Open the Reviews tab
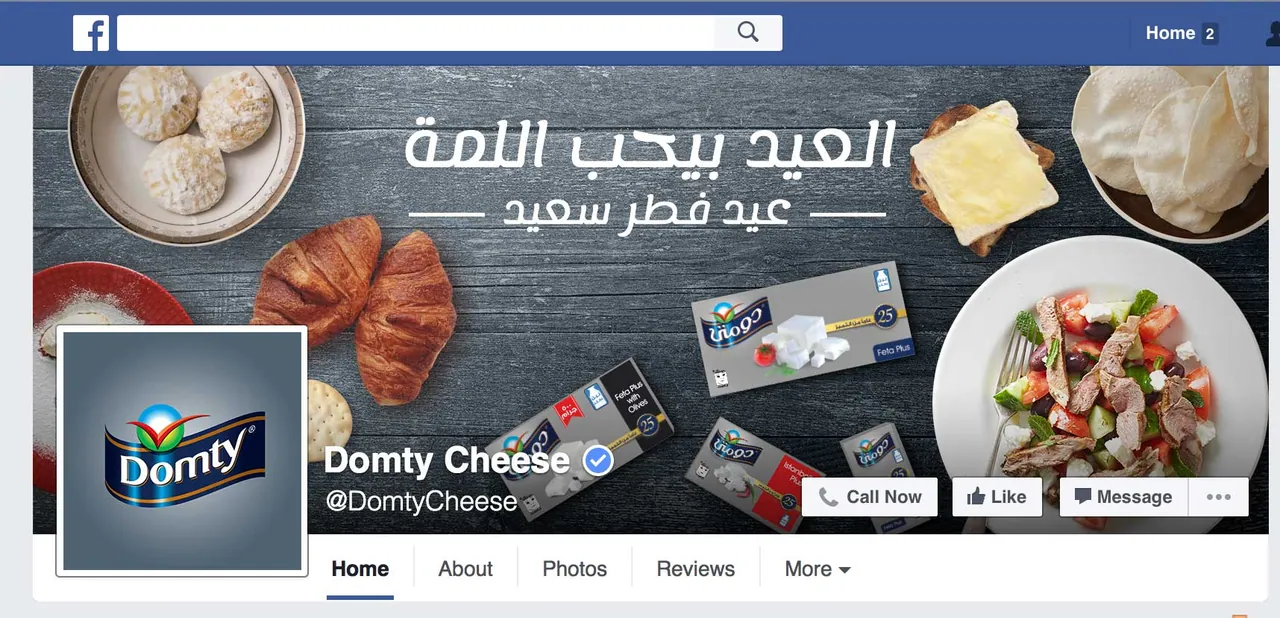The height and width of the screenshot is (618, 1280). click(696, 569)
